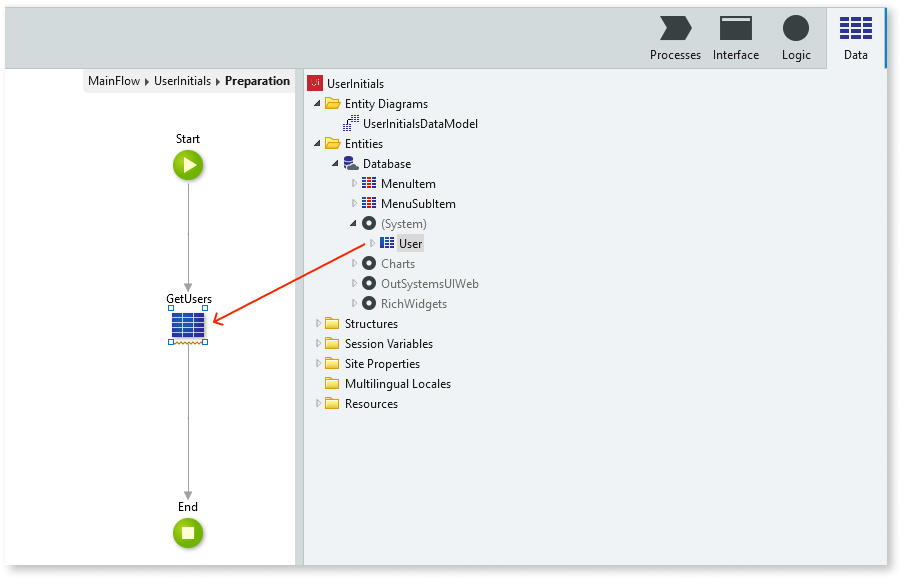Click the OutSystemsUIWeb module icon
Image resolution: width=902 pixels, height=580 pixels.
point(369,283)
